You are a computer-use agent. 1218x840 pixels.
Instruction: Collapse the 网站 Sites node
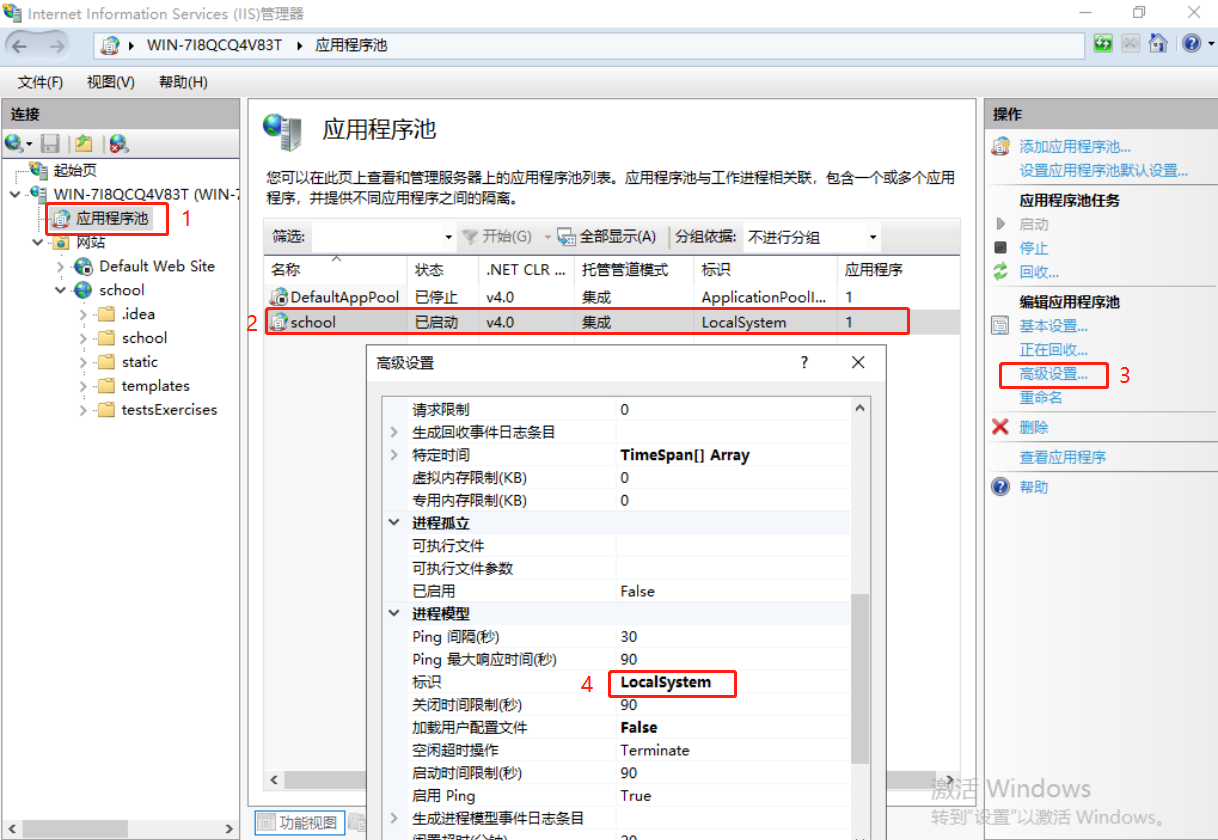point(37,242)
